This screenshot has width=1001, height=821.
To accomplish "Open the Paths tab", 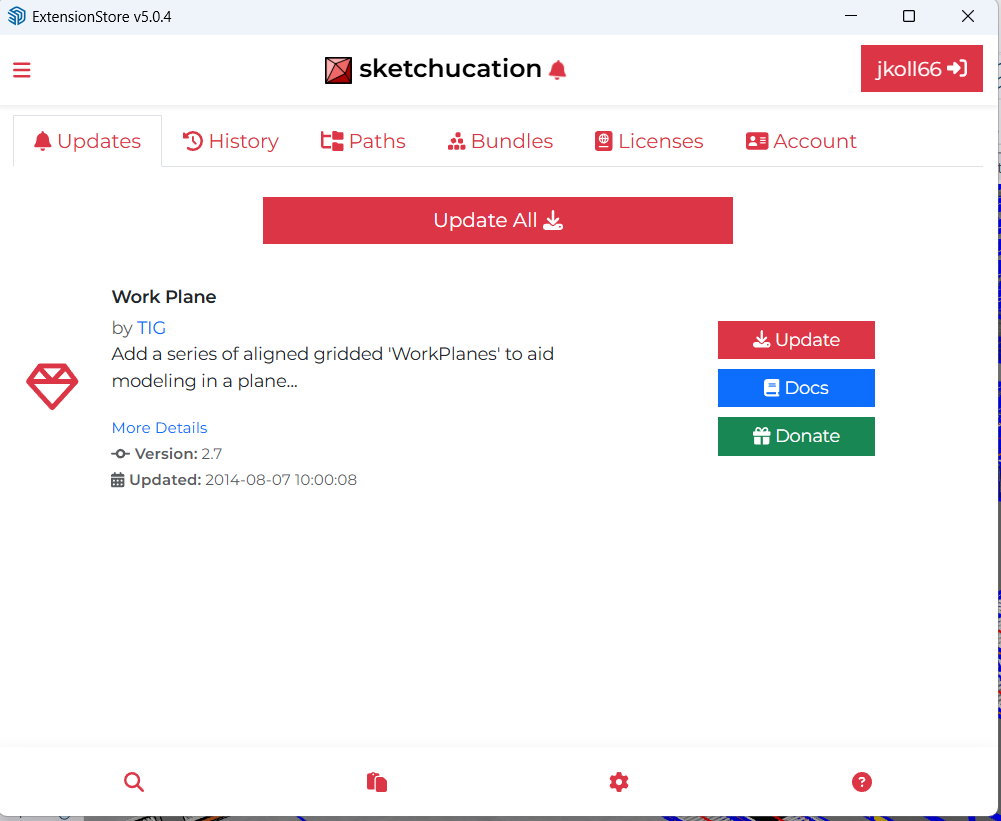I will 363,141.
